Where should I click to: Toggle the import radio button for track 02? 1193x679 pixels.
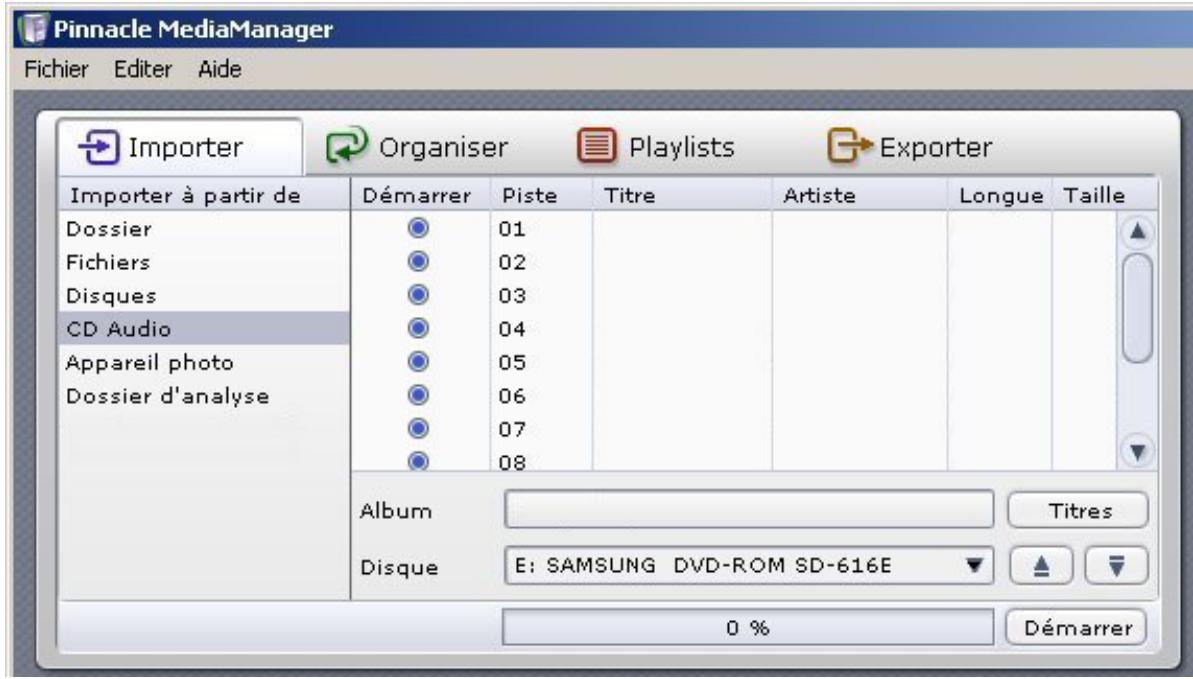(418, 261)
